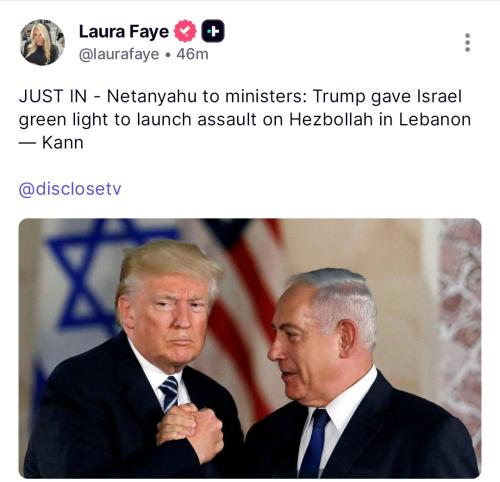Open the three-dot post options menu
Screen dimensions: 500x482
(467, 42)
